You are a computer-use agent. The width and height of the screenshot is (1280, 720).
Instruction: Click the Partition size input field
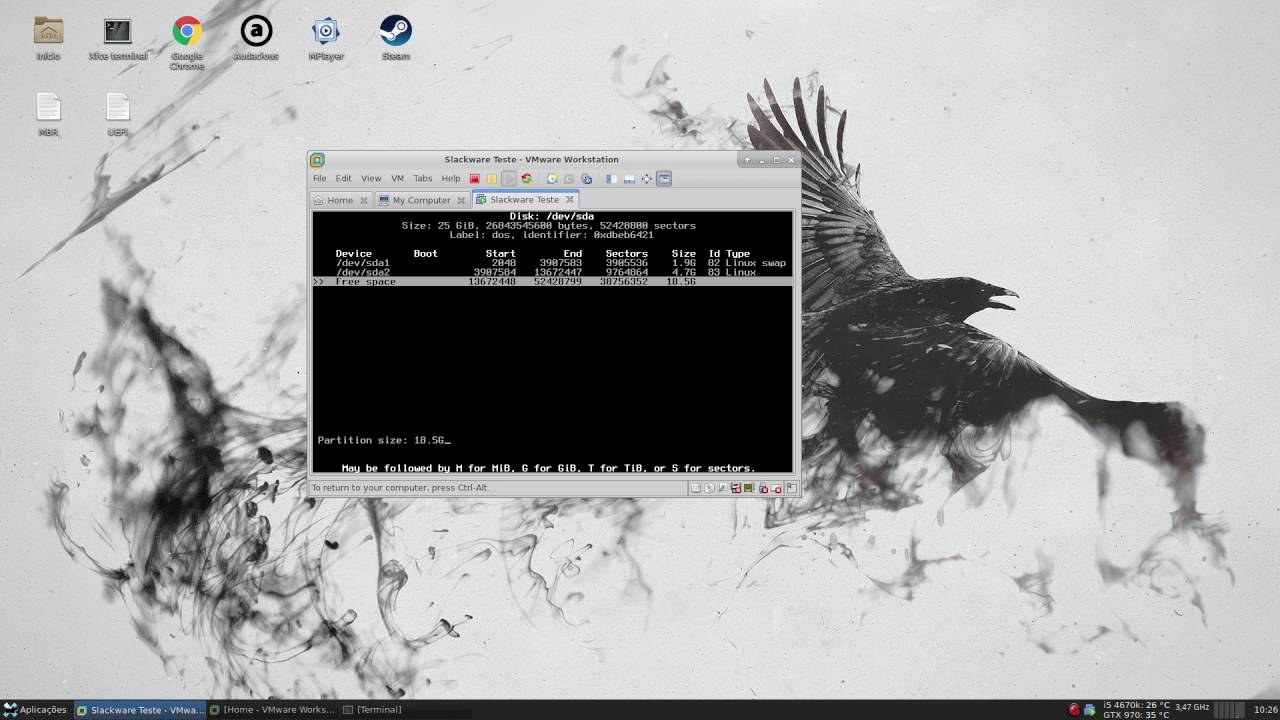coord(433,440)
